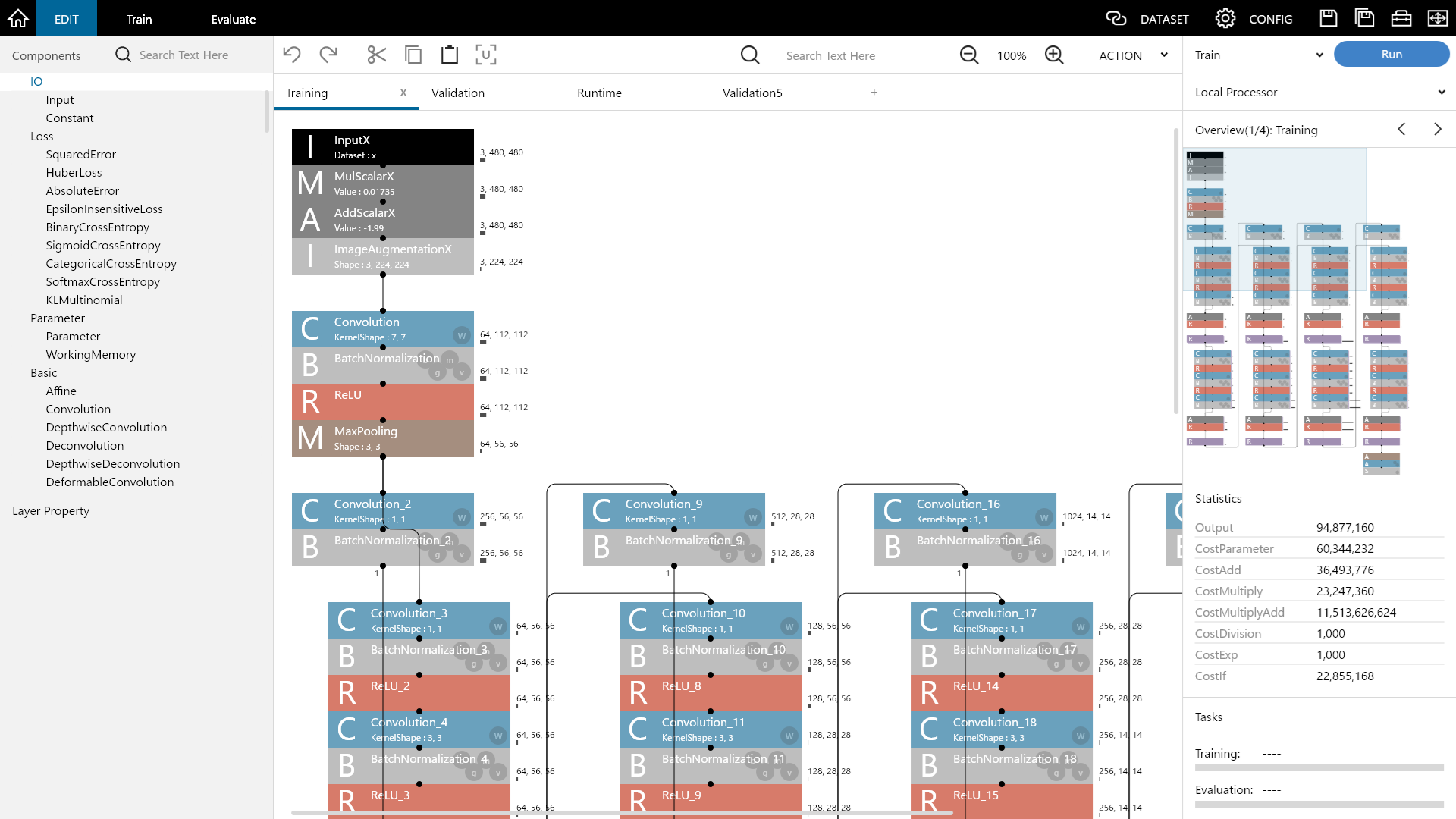The image size is (1456, 819).
Task: Go to the Home icon
Action: pos(18,18)
